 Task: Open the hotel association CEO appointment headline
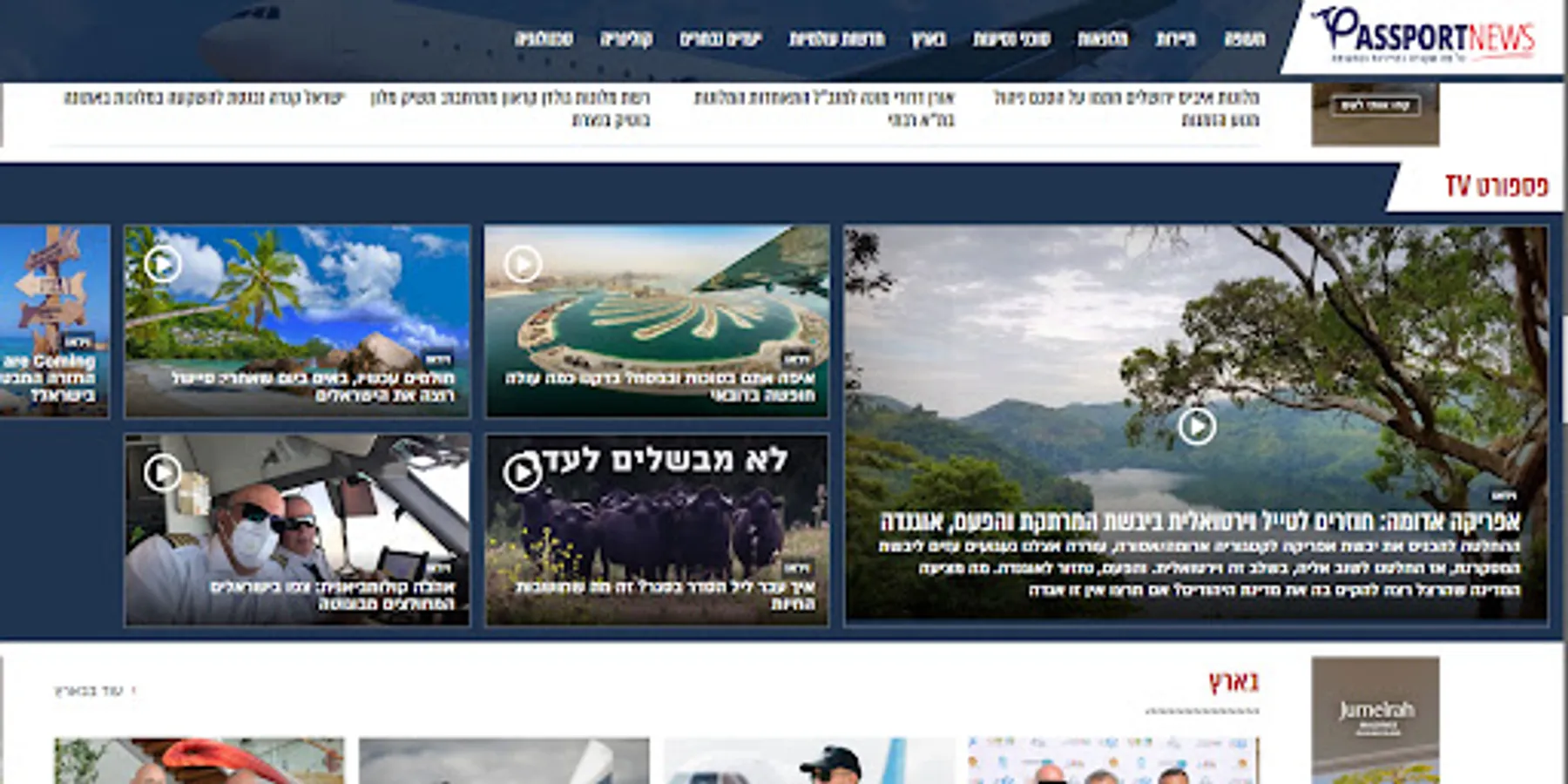(824, 108)
